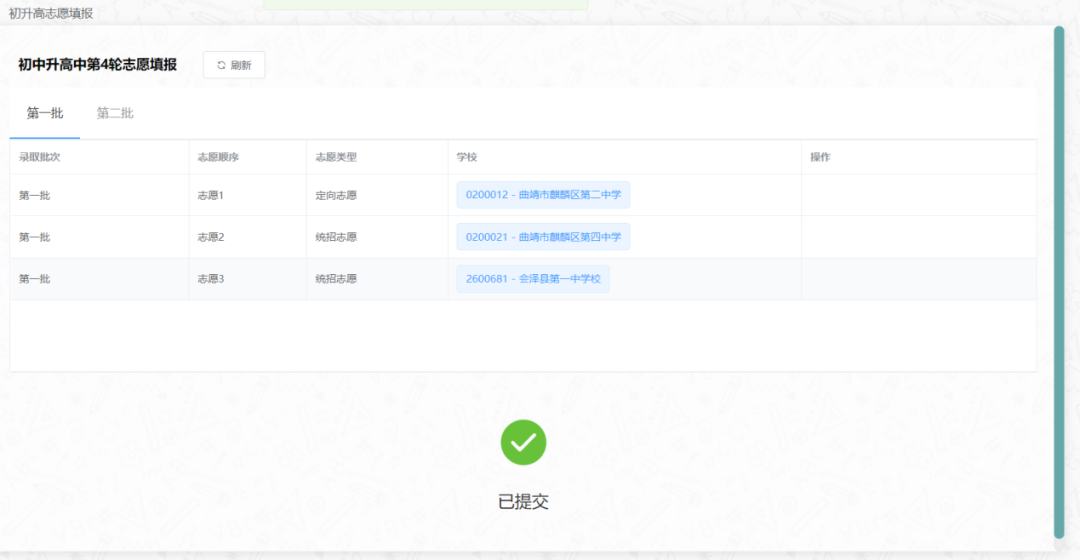Click the 已提交 status text
This screenshot has width=1080, height=560.
(523, 502)
